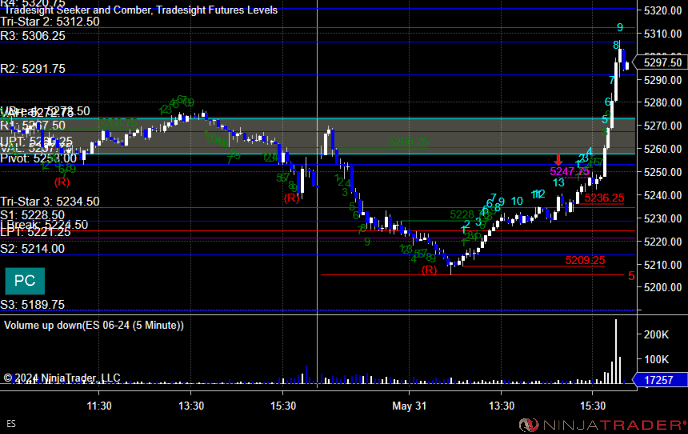Click the ES instrument label at bottom left

point(11,424)
